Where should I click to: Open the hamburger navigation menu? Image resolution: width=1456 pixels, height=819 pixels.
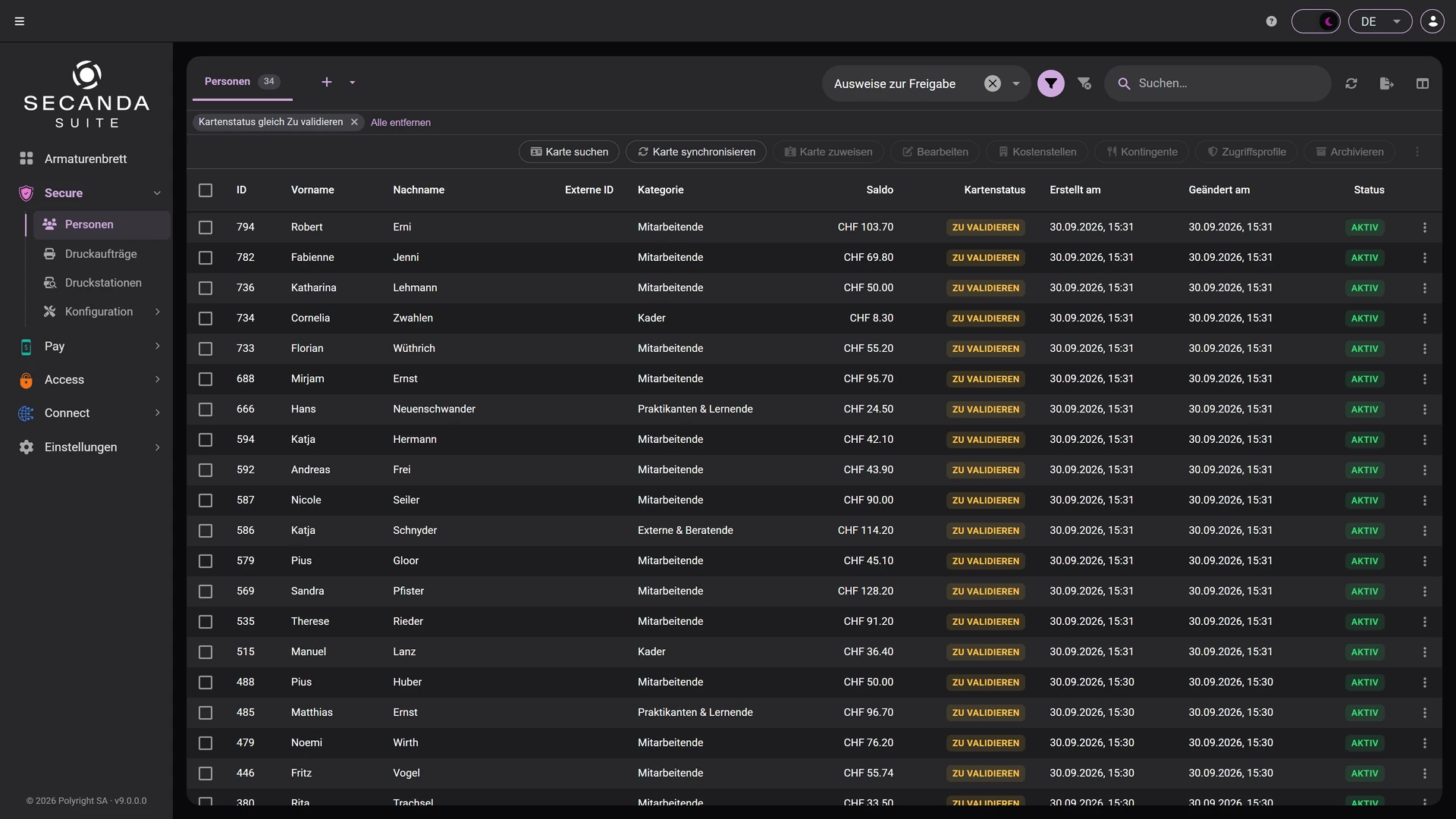(x=20, y=21)
